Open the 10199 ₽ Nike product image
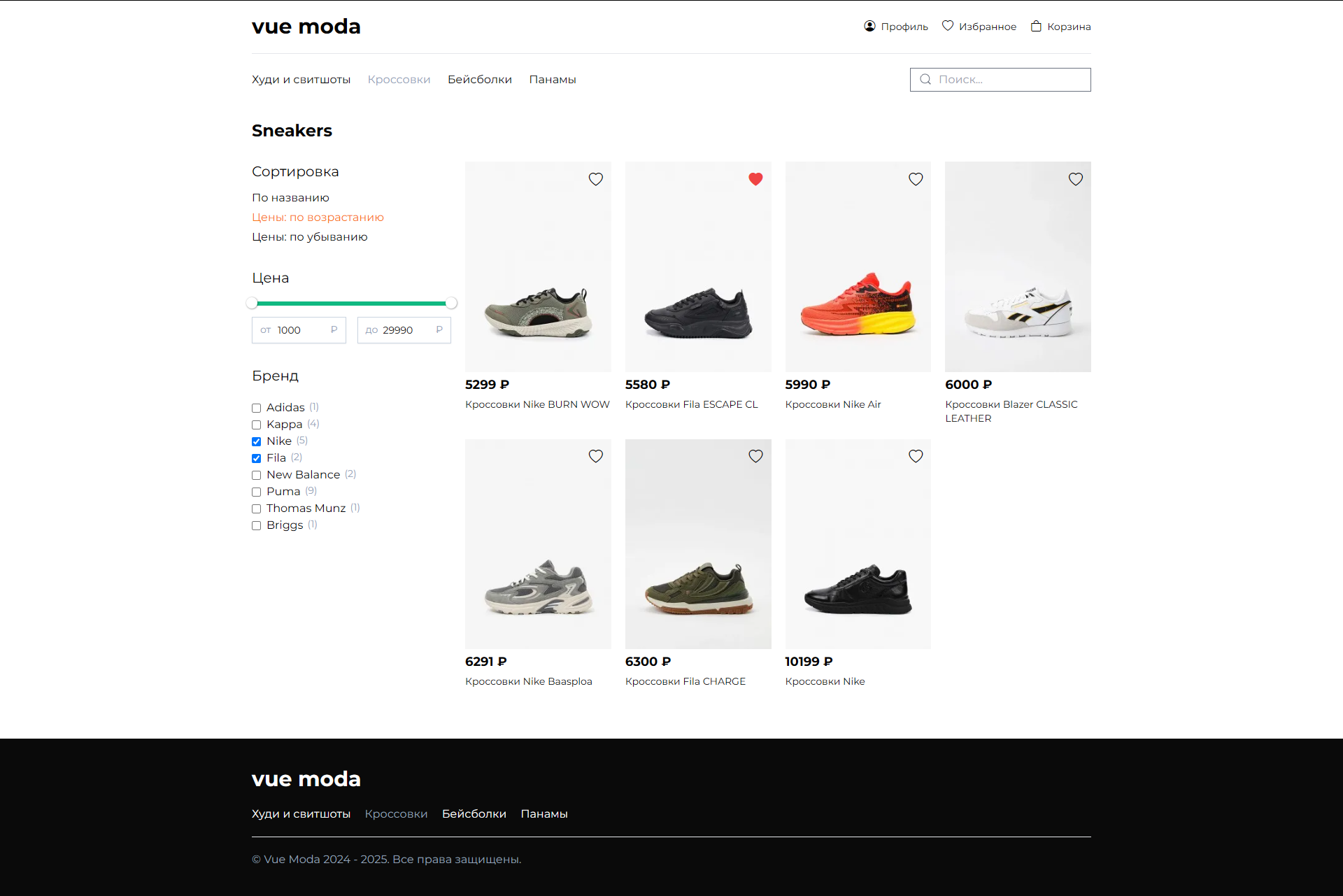The height and width of the screenshot is (896, 1343). click(x=858, y=544)
